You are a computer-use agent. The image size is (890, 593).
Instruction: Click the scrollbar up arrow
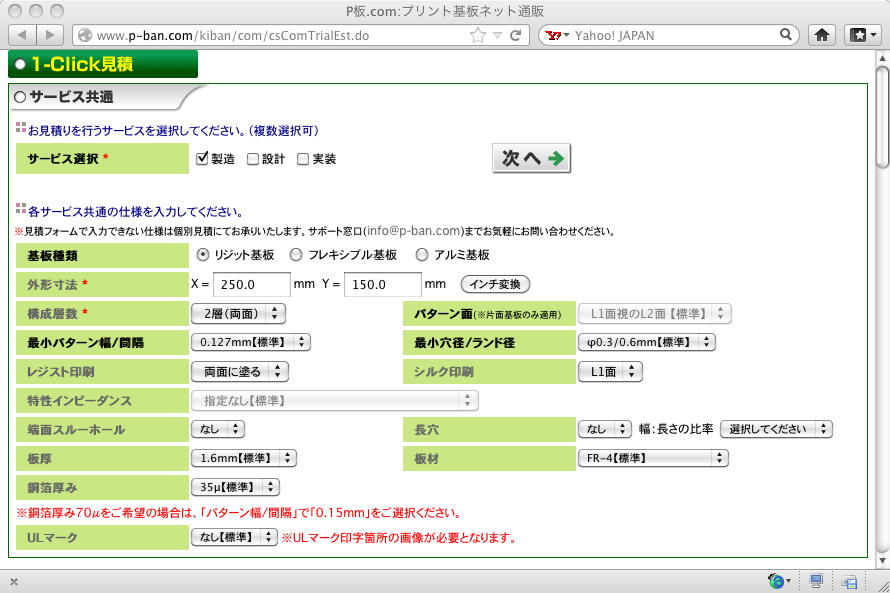[882, 57]
